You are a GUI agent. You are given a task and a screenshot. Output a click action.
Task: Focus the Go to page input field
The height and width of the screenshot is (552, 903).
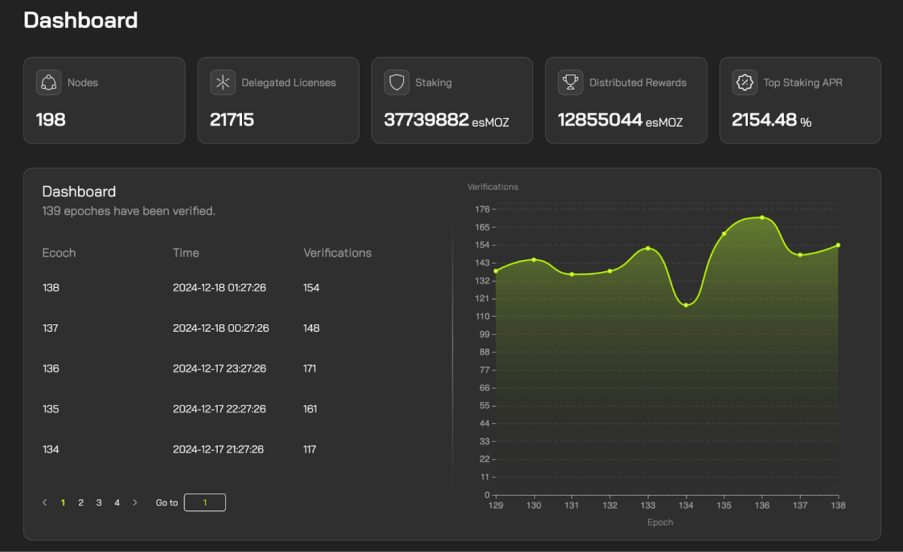point(205,503)
